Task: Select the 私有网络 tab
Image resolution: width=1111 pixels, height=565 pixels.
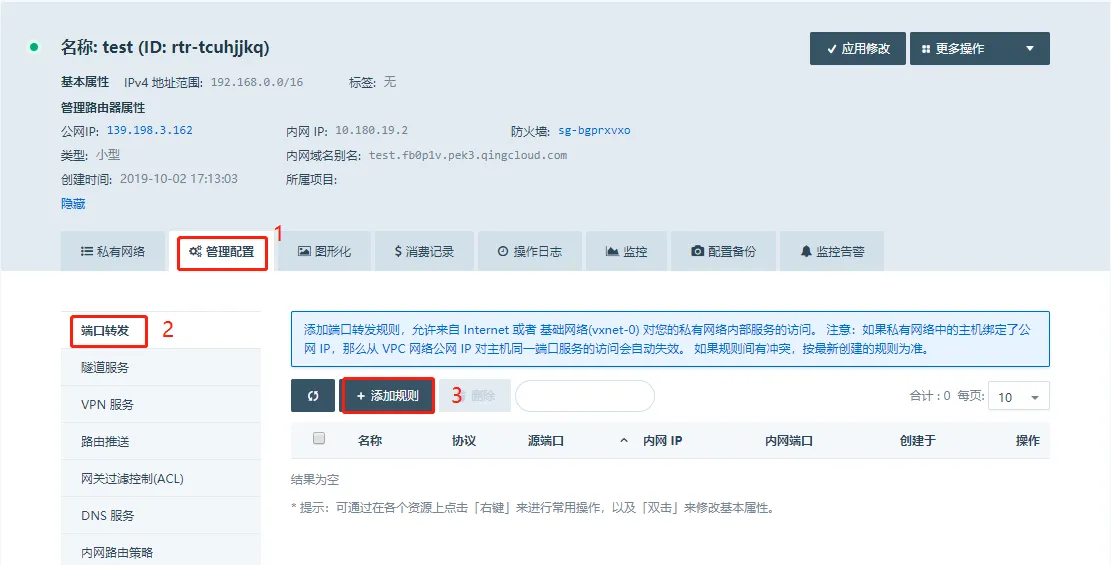Action: pos(112,252)
